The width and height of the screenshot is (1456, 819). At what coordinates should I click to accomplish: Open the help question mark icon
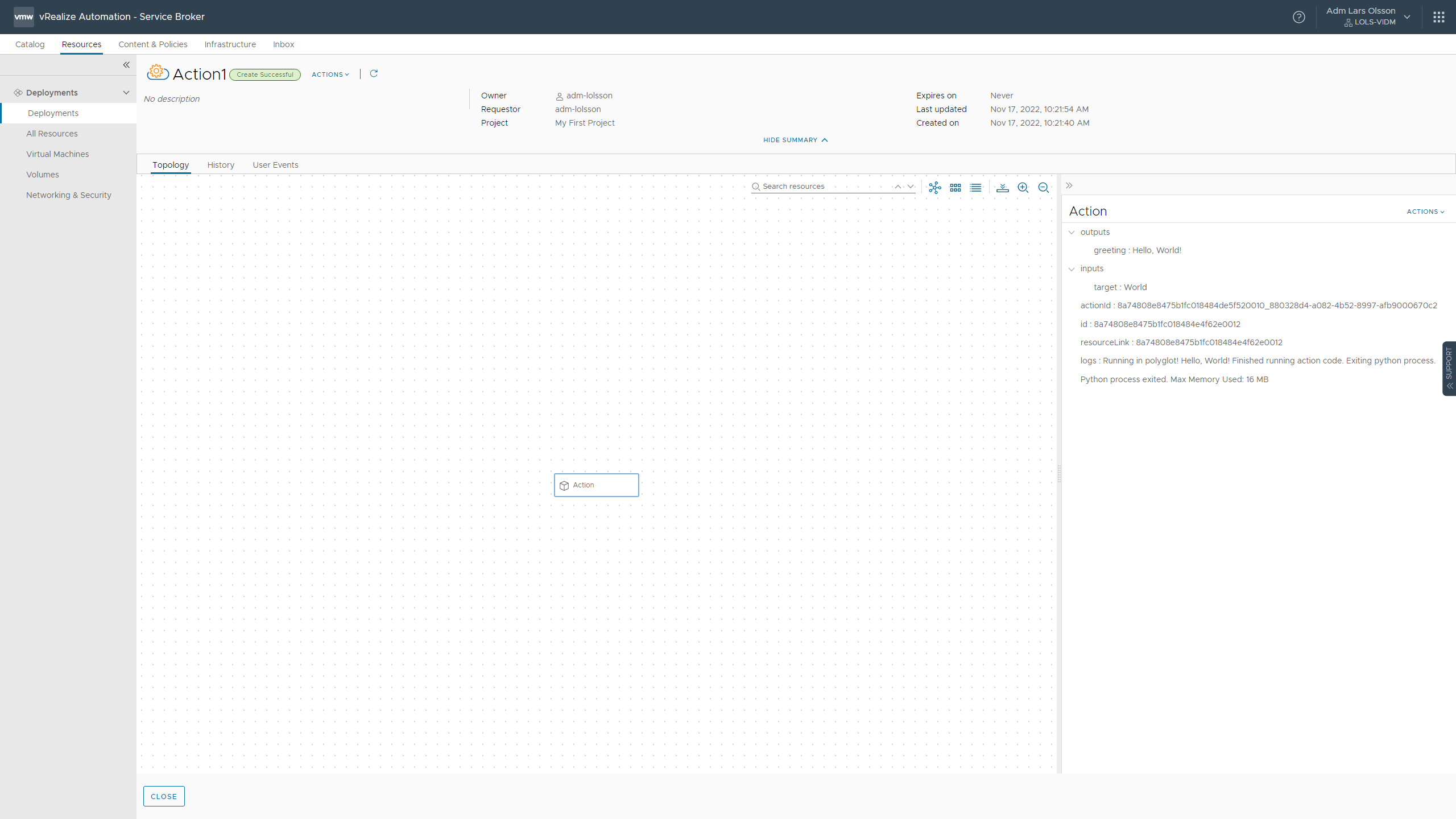pos(1298,17)
